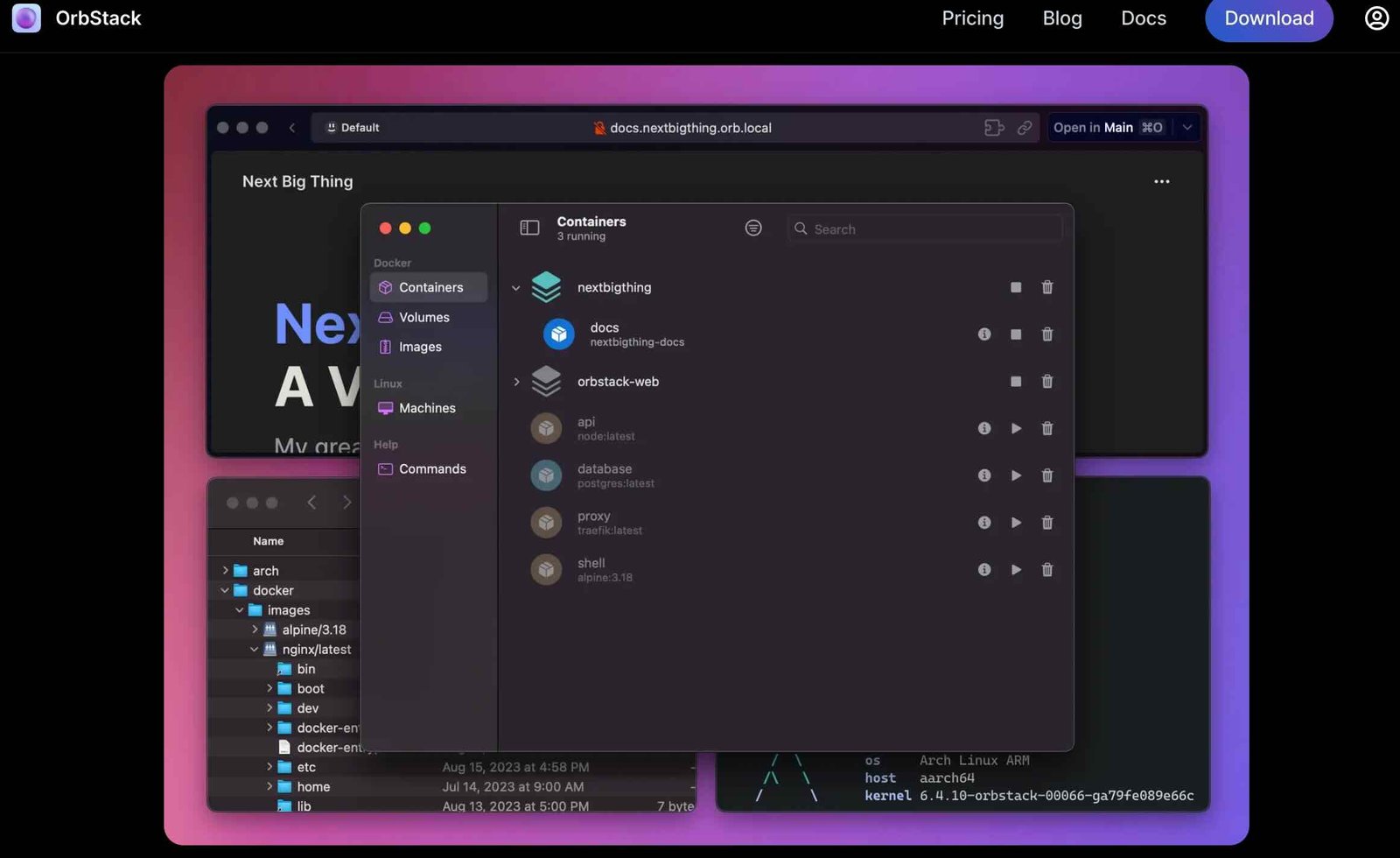Start the api container
Viewport: 1400px width, 858px height.
tap(1016, 429)
